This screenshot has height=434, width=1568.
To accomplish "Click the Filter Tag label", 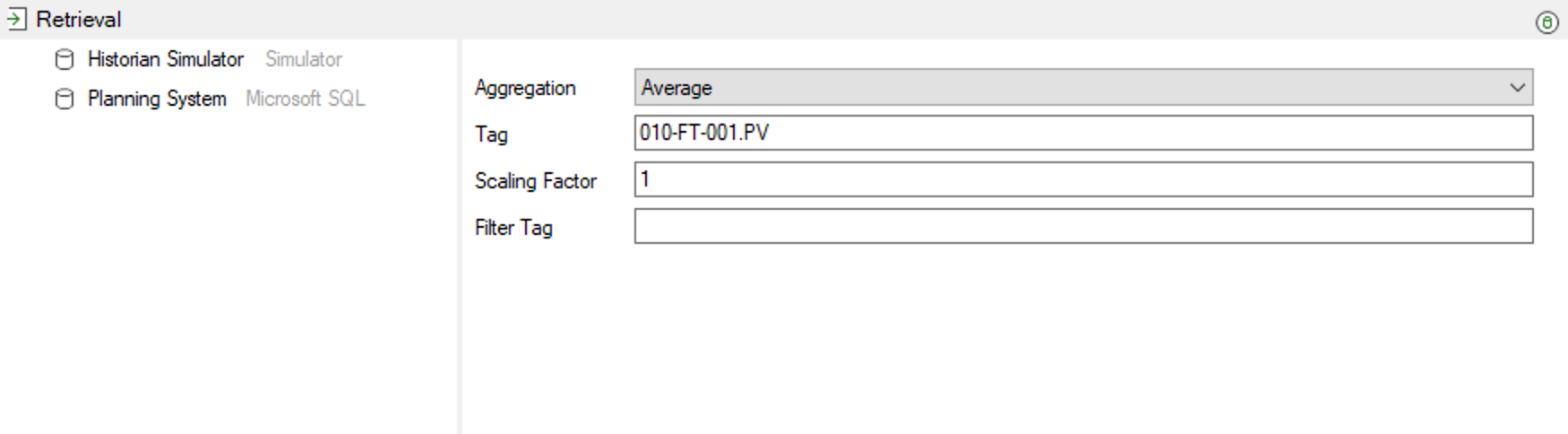I will click(513, 228).
